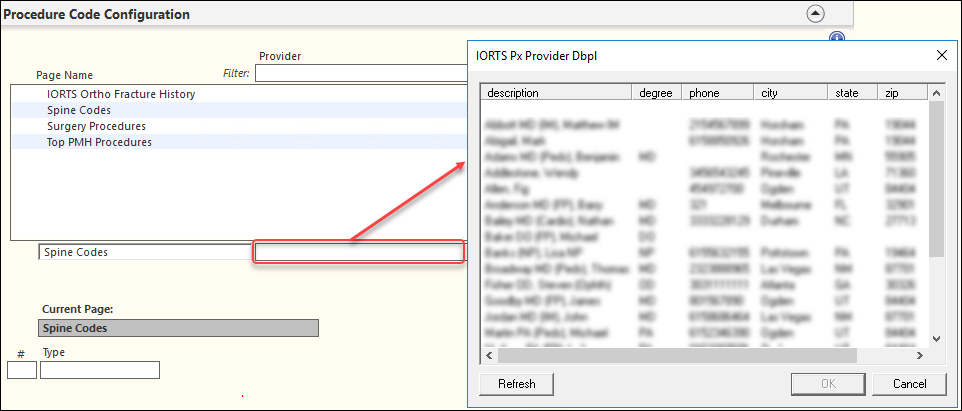Click the vertical scrollbar down arrow
962x411 pixels.
tap(936, 339)
